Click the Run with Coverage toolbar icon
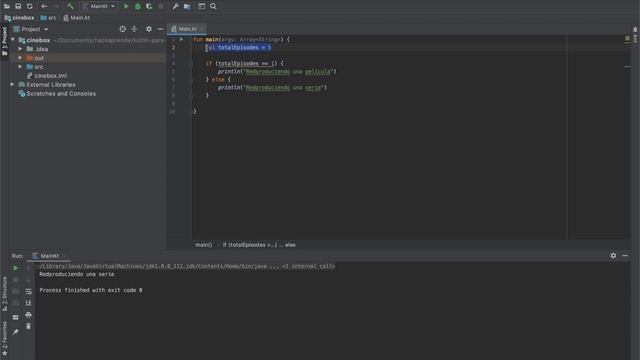The image size is (640, 360). [149, 6]
